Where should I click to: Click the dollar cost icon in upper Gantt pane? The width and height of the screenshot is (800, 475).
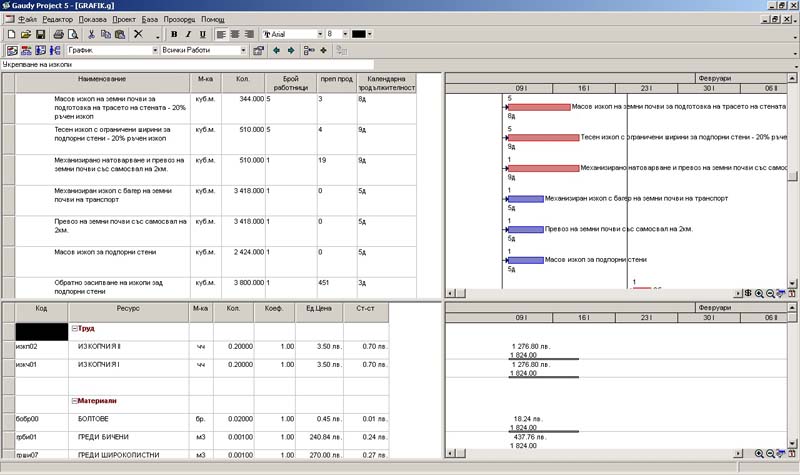[x=748, y=293]
